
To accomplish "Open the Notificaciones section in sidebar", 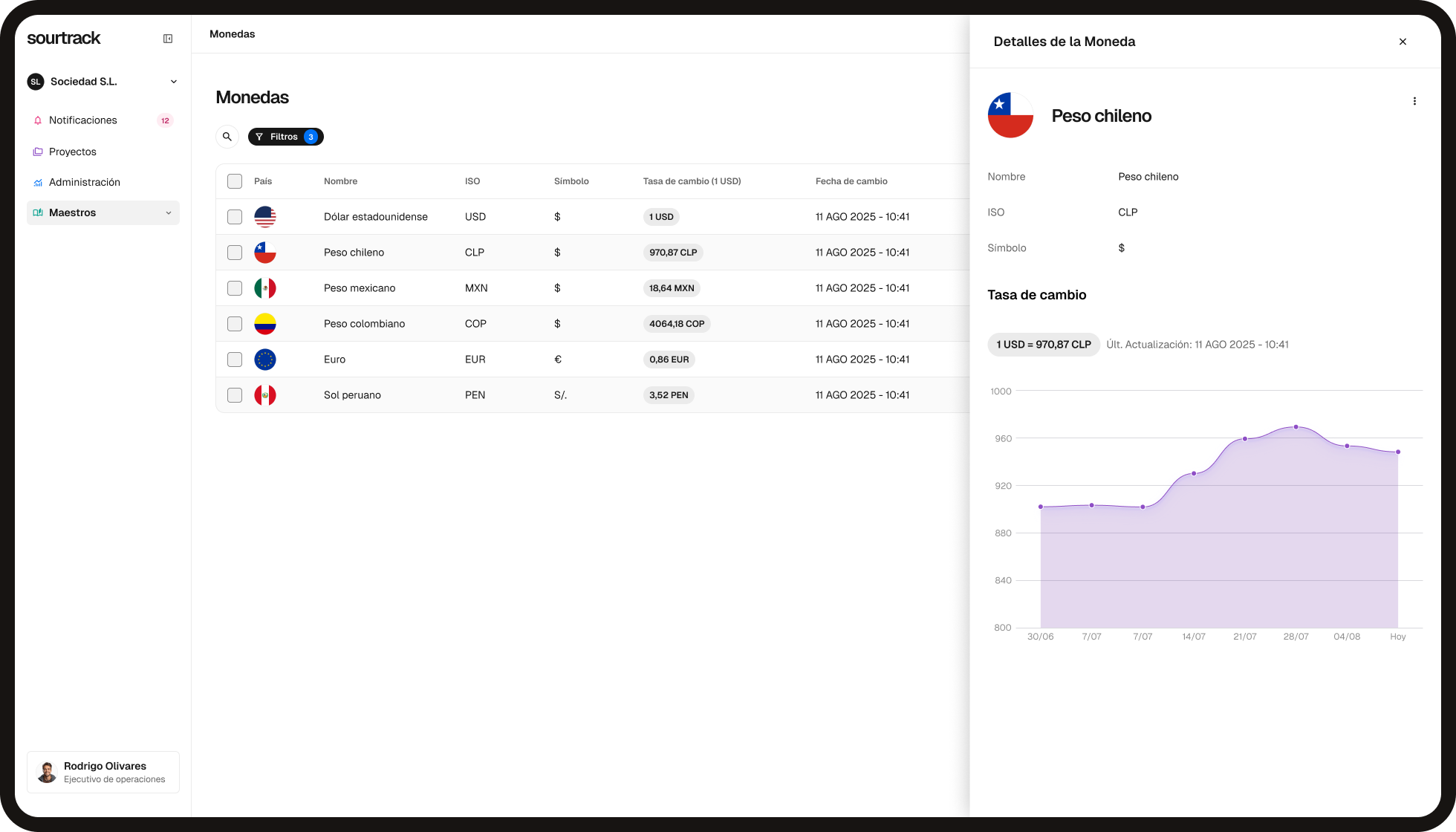I will (82, 120).
